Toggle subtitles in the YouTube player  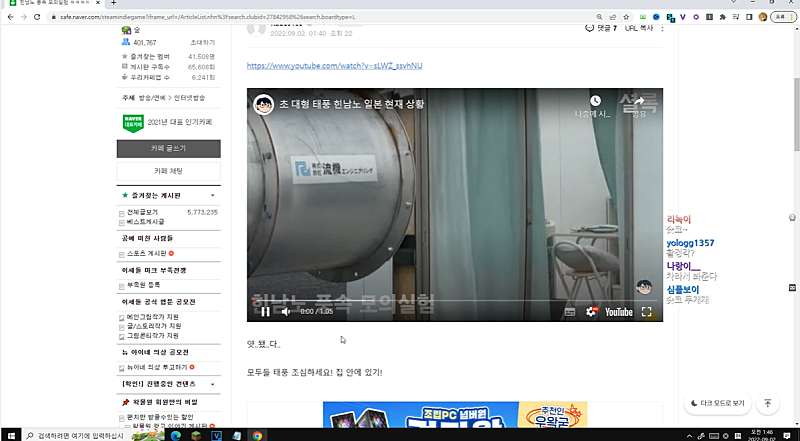click(570, 312)
